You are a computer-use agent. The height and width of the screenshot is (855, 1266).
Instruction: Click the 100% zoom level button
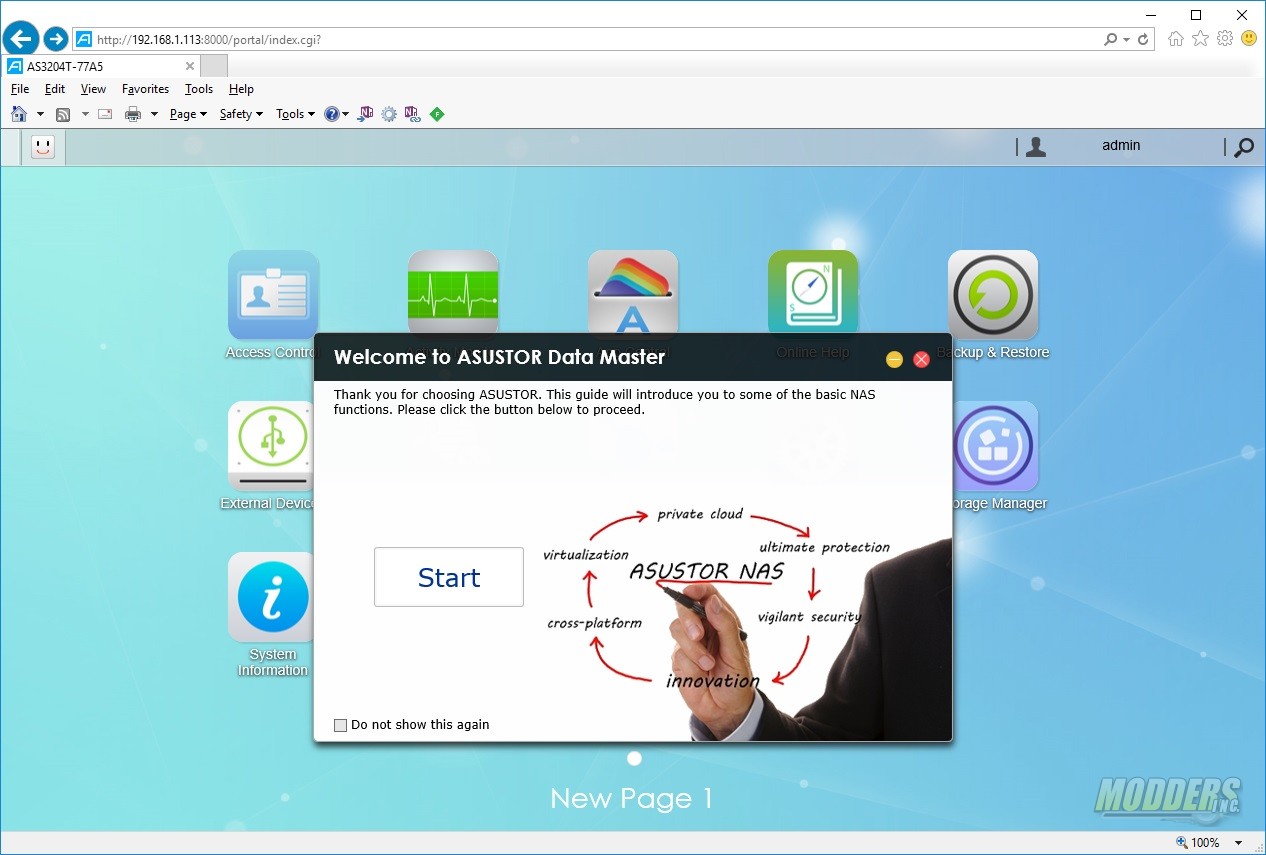(x=1198, y=843)
